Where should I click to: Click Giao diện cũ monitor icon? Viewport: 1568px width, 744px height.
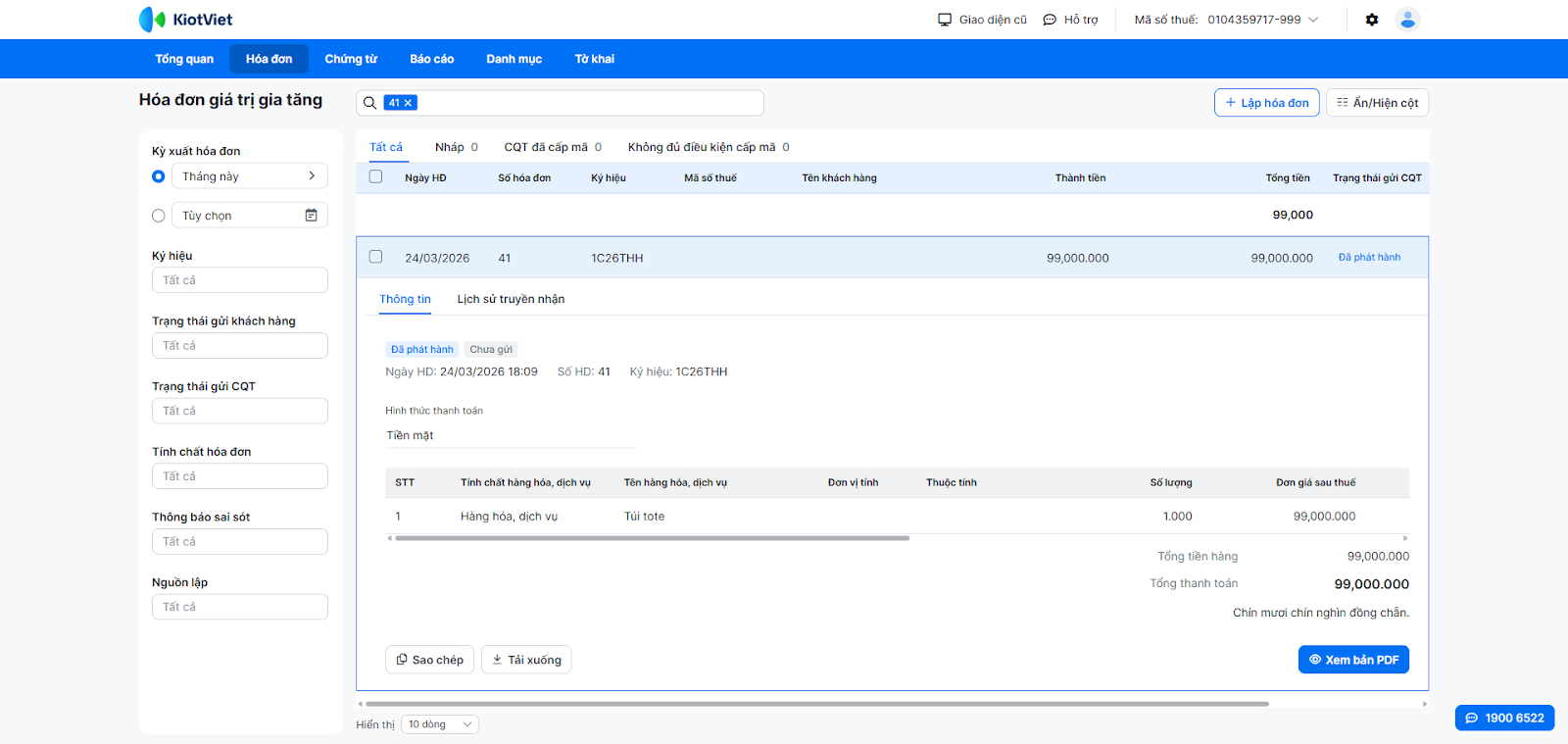tap(945, 20)
